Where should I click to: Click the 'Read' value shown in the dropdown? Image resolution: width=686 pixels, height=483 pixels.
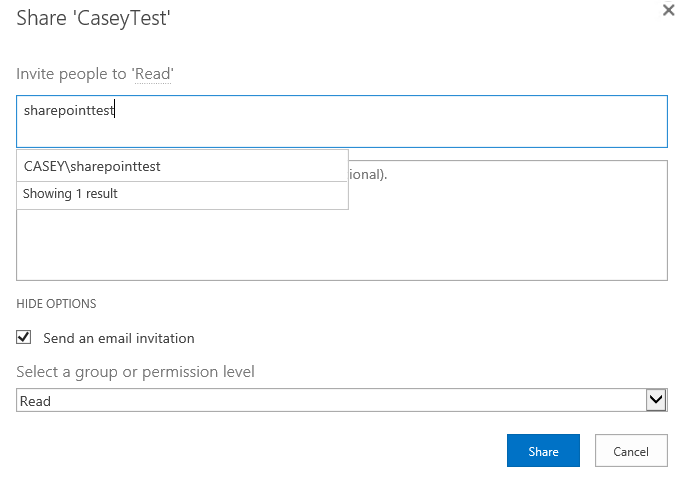tap(36, 401)
